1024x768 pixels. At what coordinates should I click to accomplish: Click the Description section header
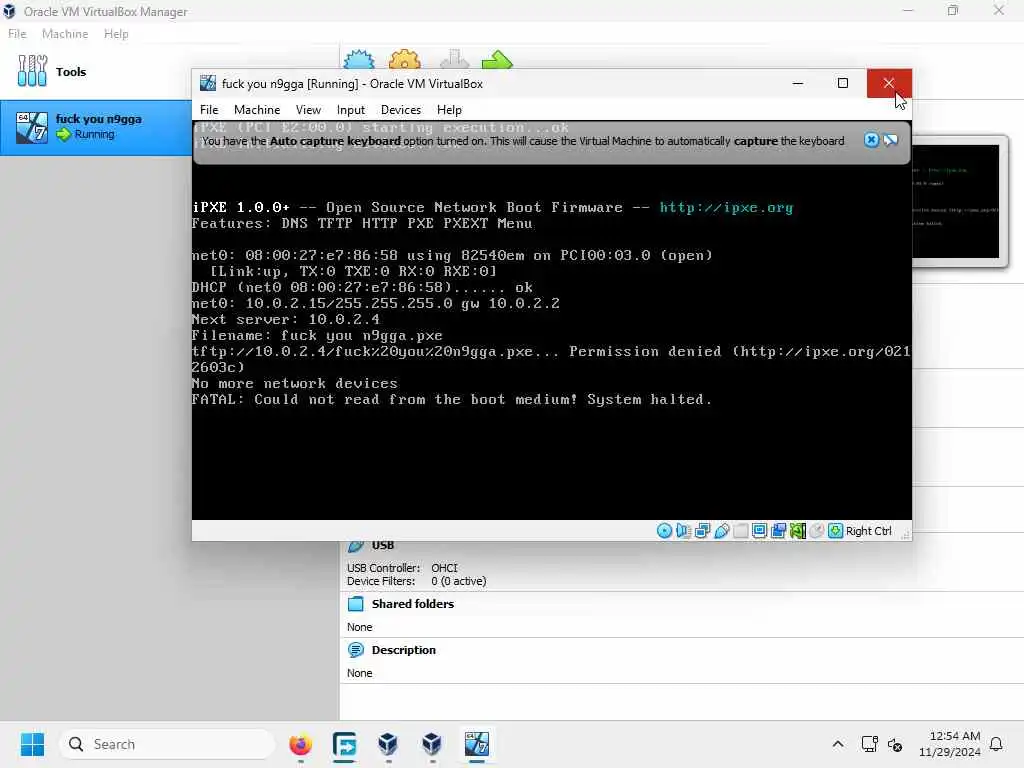click(x=404, y=650)
